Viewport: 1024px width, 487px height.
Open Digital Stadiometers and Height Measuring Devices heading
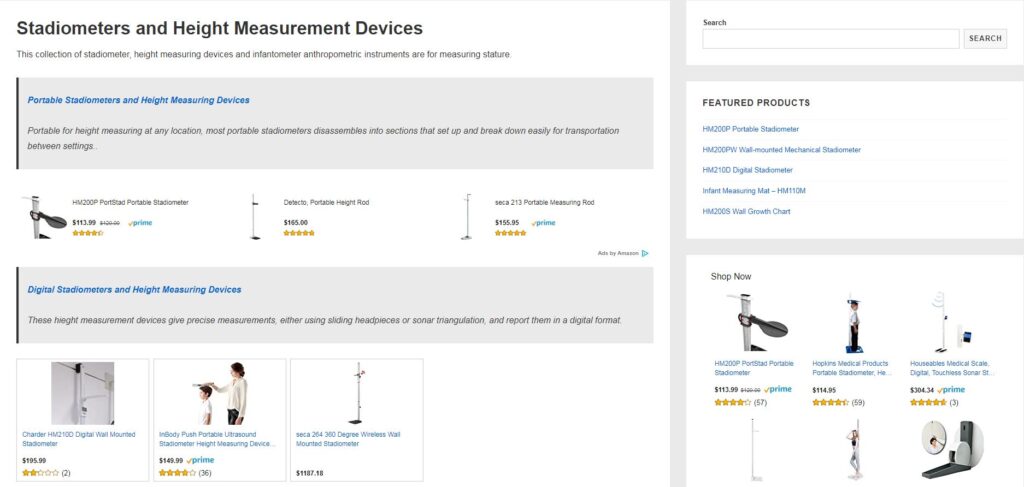tap(134, 290)
